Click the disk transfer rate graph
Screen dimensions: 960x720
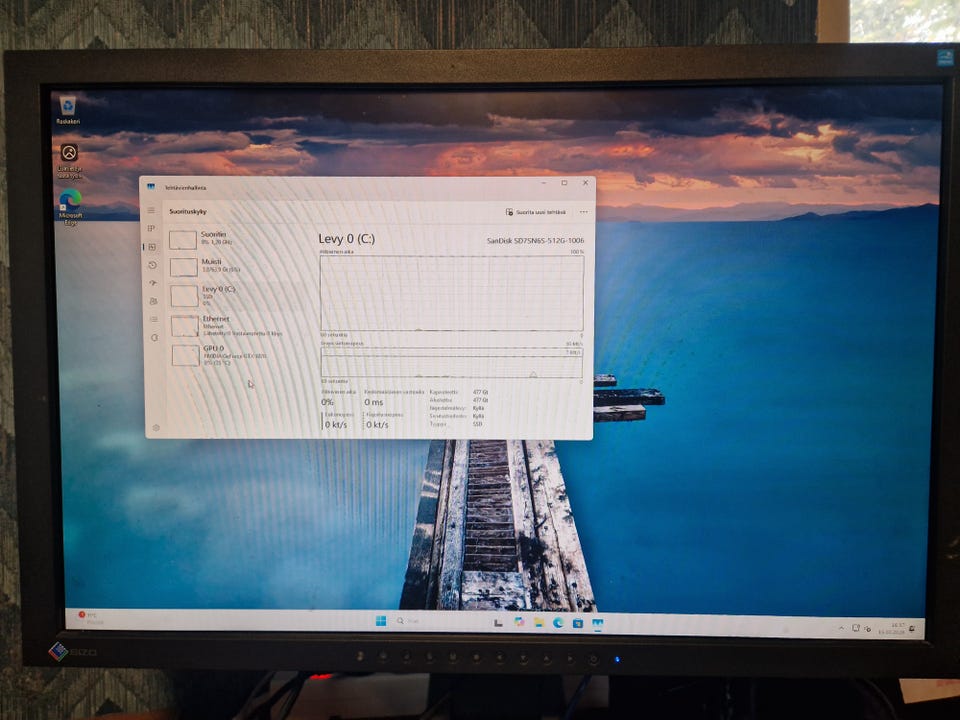[x=452, y=364]
